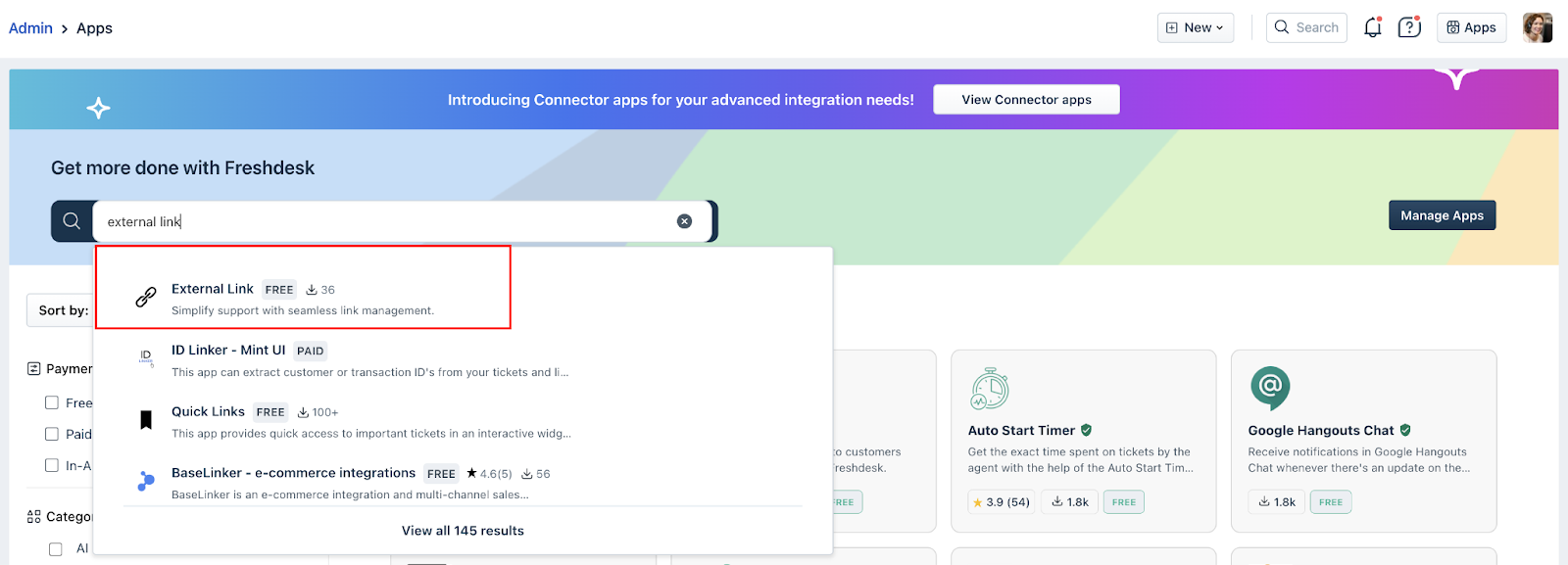The image size is (1568, 565).
Task: Click the Payment filter section icon
Action: 34,369
